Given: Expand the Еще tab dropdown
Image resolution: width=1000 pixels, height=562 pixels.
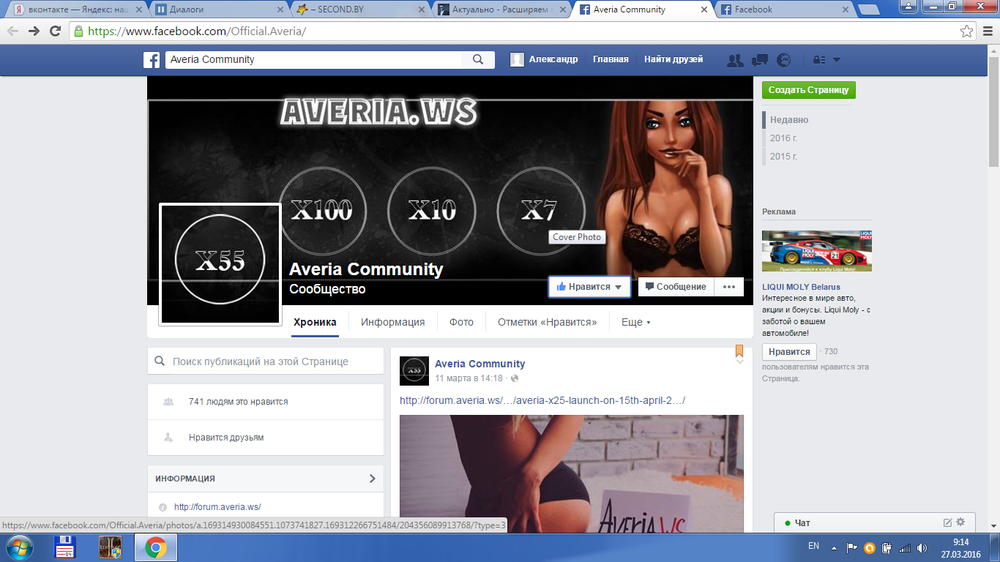Looking at the screenshot, I should pos(635,322).
